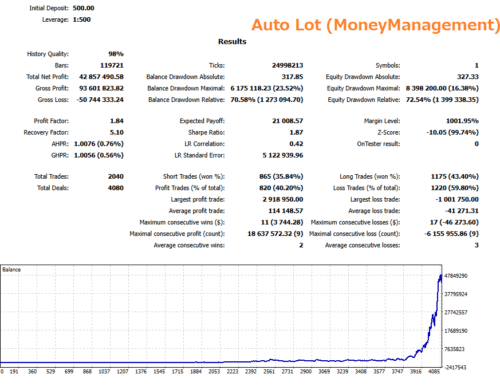
Task: Click the Bars count 119721
Action: [112, 65]
